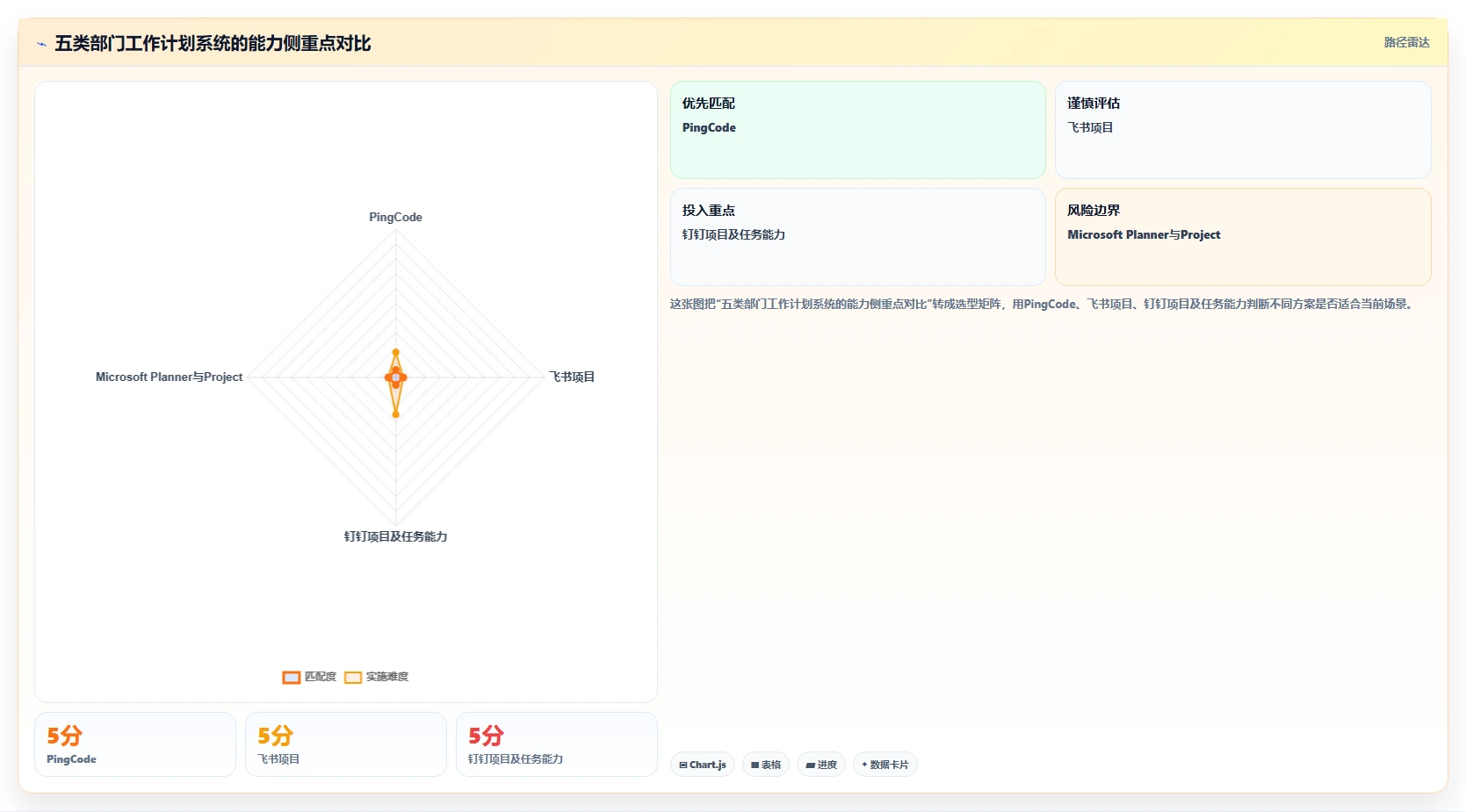
Task: Open the 优先匹配 PingCode card
Action: [x=857, y=130]
